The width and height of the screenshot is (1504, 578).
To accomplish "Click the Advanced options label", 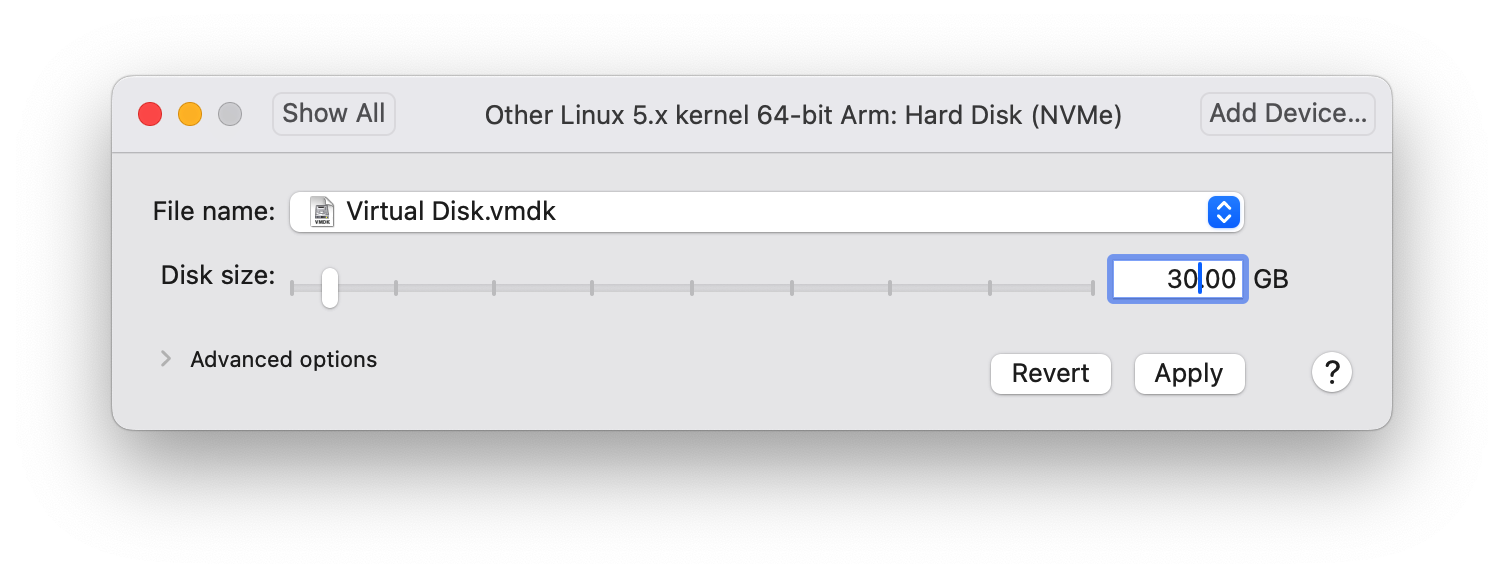I will [x=284, y=360].
